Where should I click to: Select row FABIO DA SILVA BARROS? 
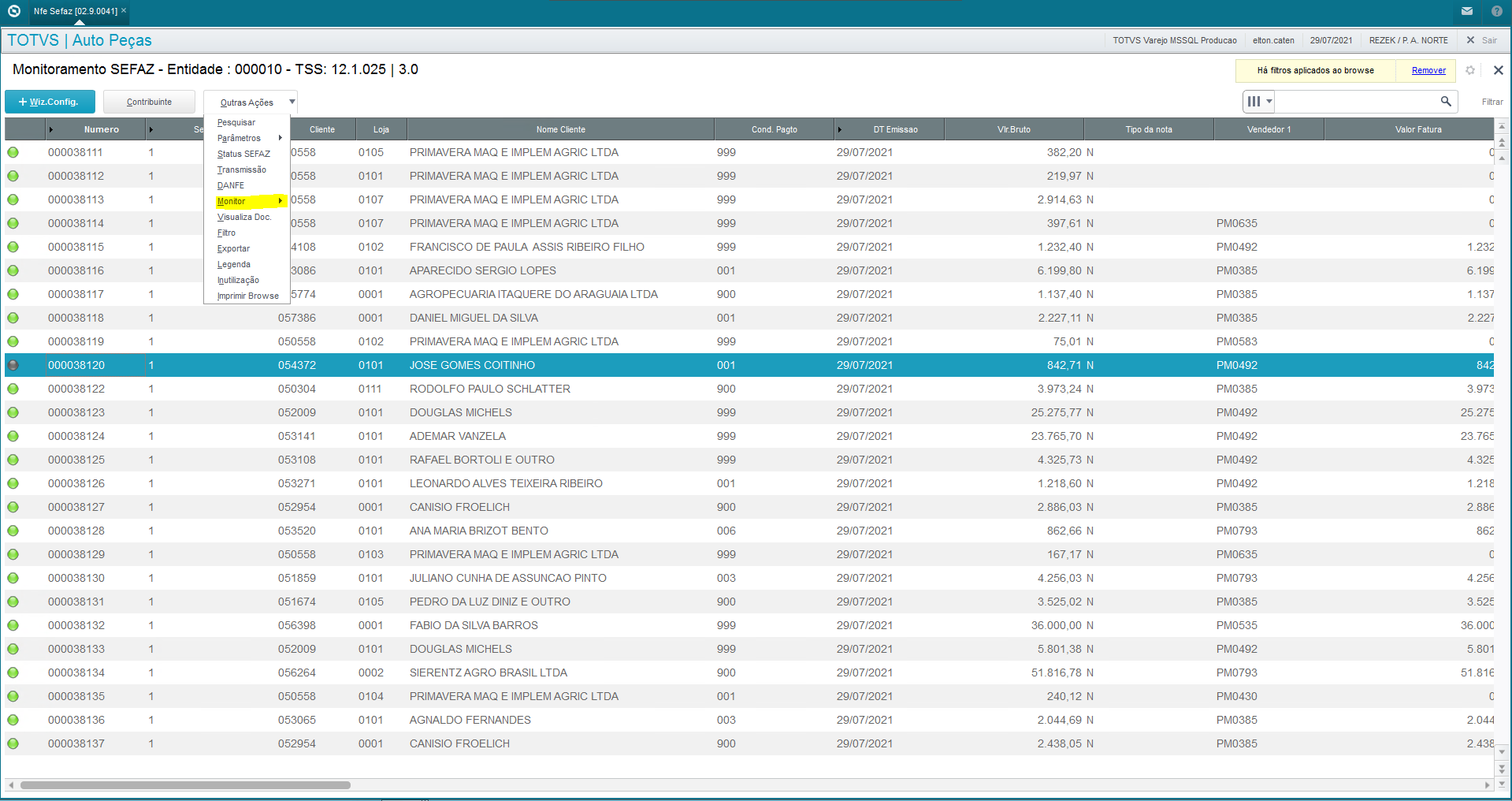[749, 625]
